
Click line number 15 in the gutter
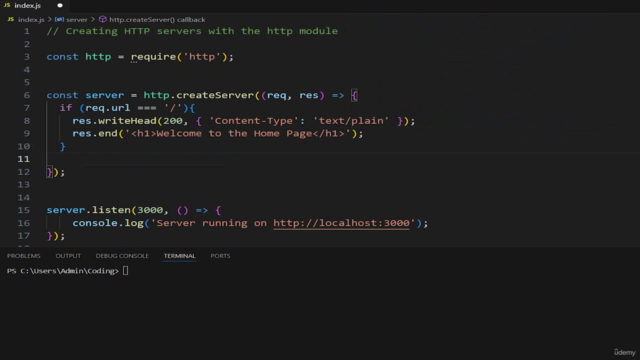[24, 210]
